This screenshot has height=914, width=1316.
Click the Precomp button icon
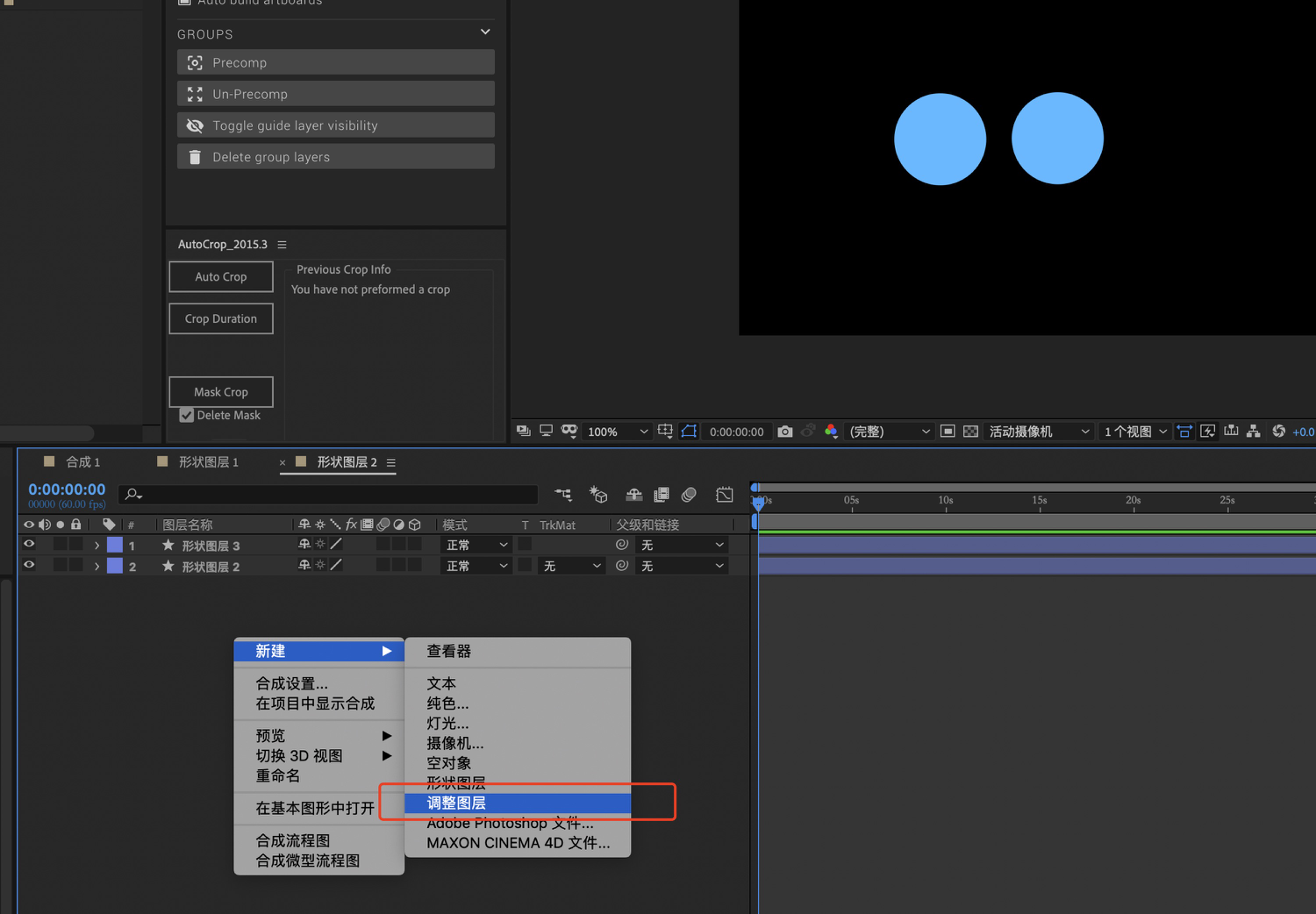[195, 63]
